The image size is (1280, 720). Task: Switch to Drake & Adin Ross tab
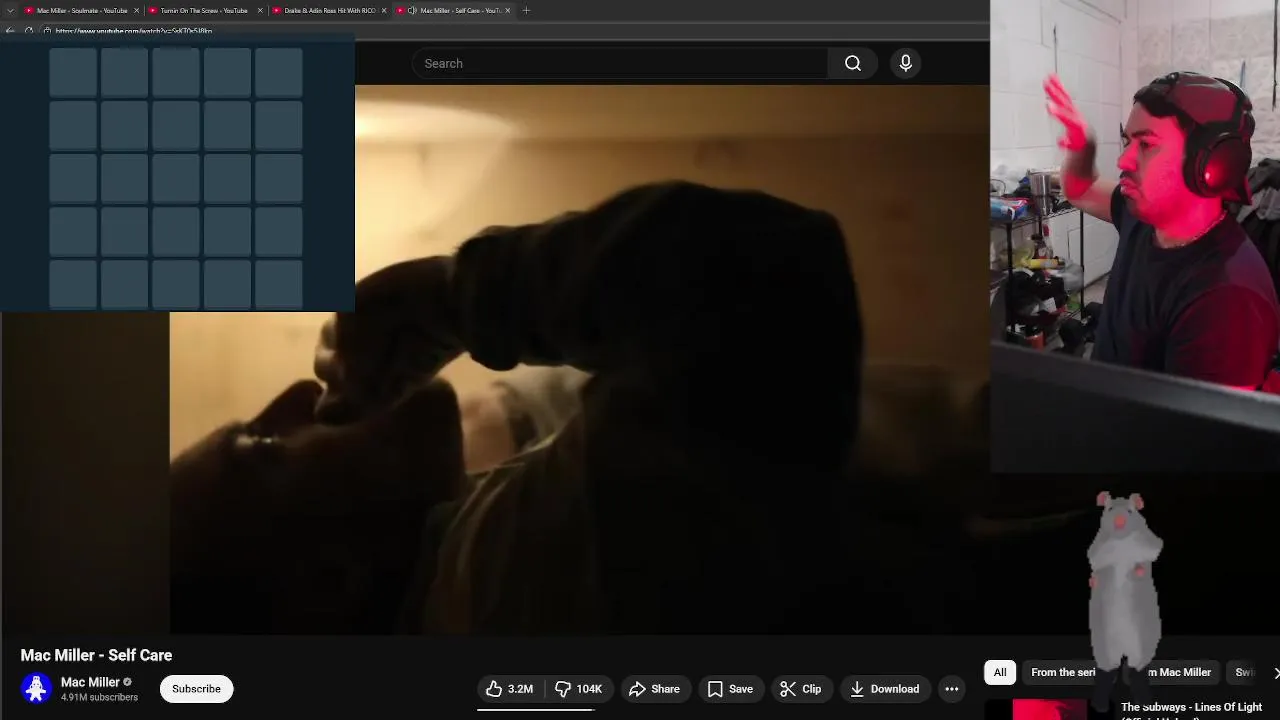pos(329,10)
